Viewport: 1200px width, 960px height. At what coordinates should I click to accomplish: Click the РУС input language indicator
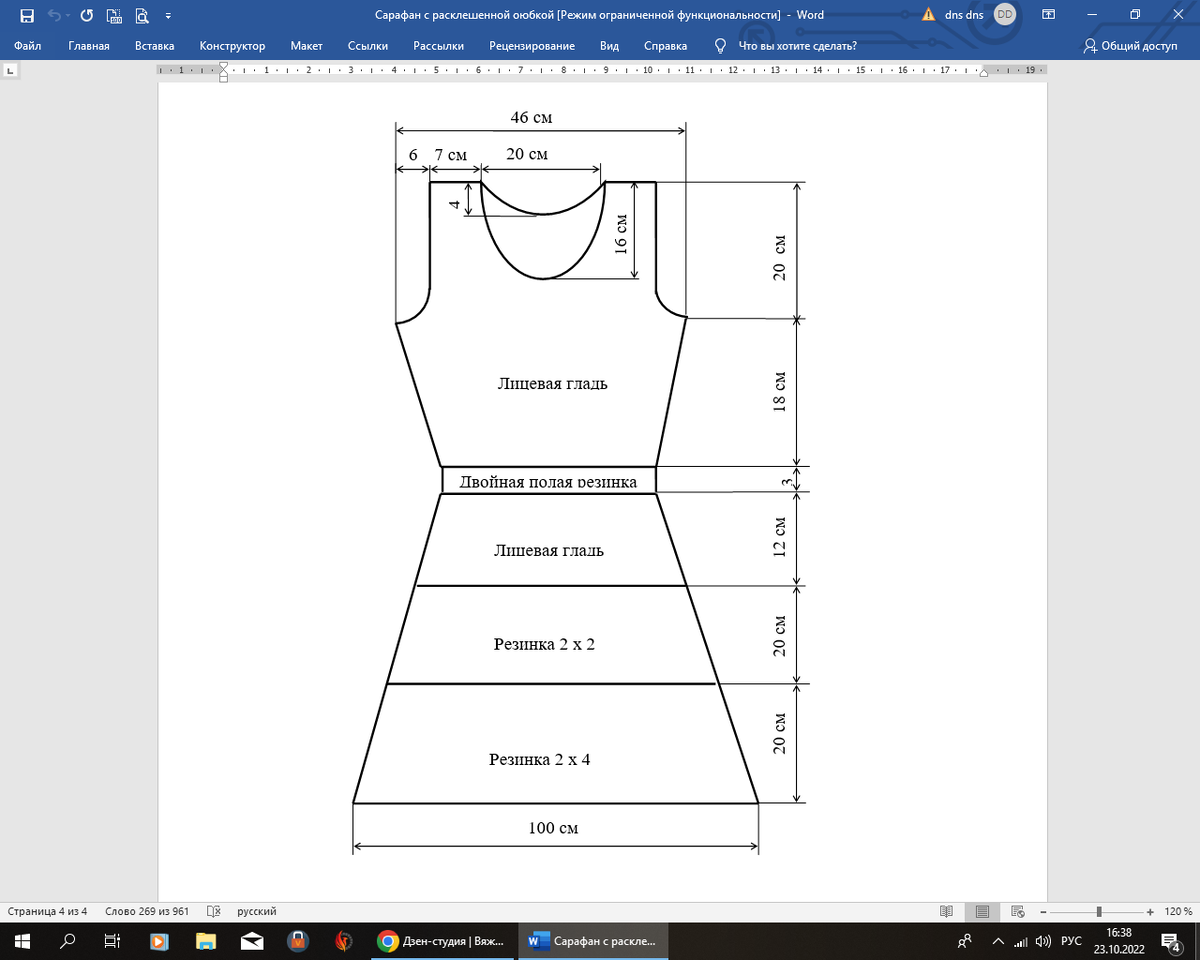(x=1071, y=941)
